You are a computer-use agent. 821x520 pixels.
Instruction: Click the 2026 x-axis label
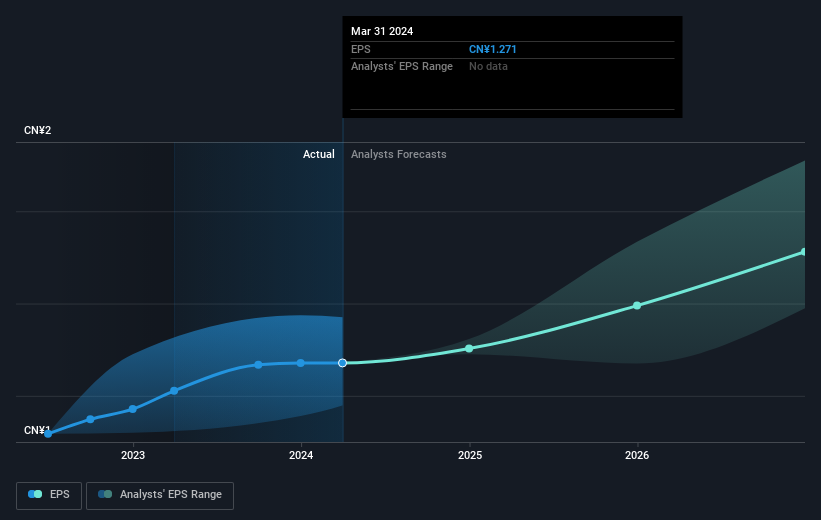[637, 455]
